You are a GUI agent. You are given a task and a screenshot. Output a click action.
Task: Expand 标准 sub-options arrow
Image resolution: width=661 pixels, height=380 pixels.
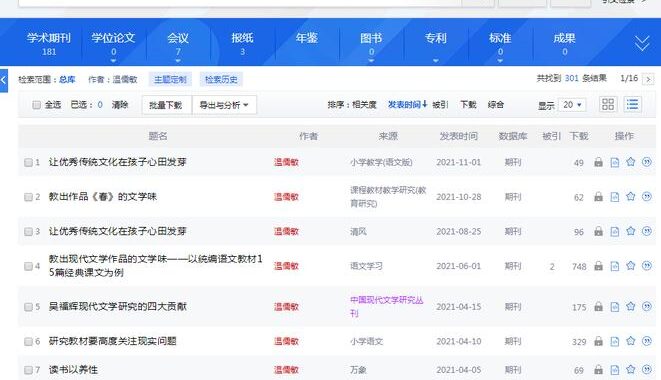(500, 60)
